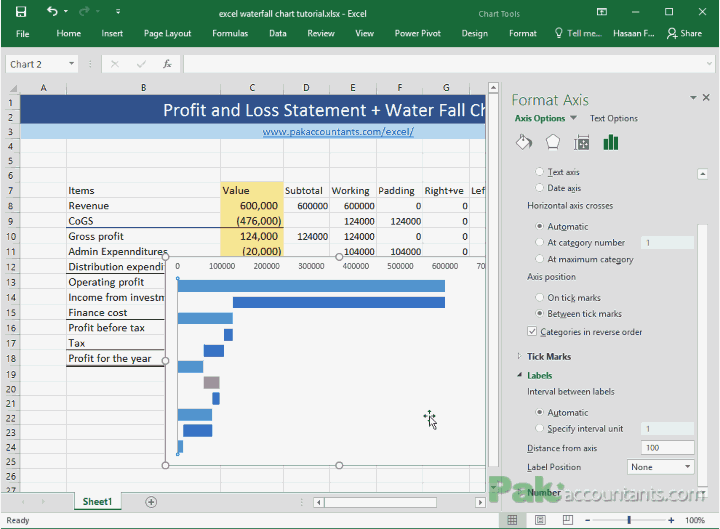
Task: Select Between tick marks axis position
Action: click(540, 314)
